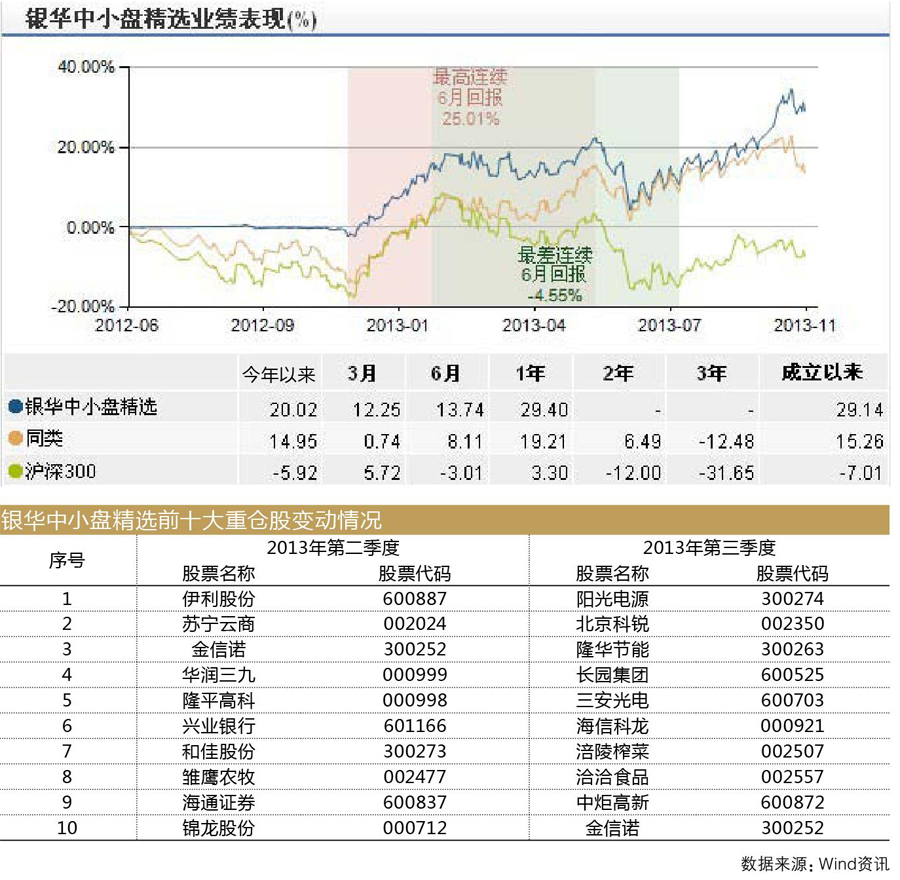
Task: Click the stock name 伊利股份
Action: tap(219, 599)
